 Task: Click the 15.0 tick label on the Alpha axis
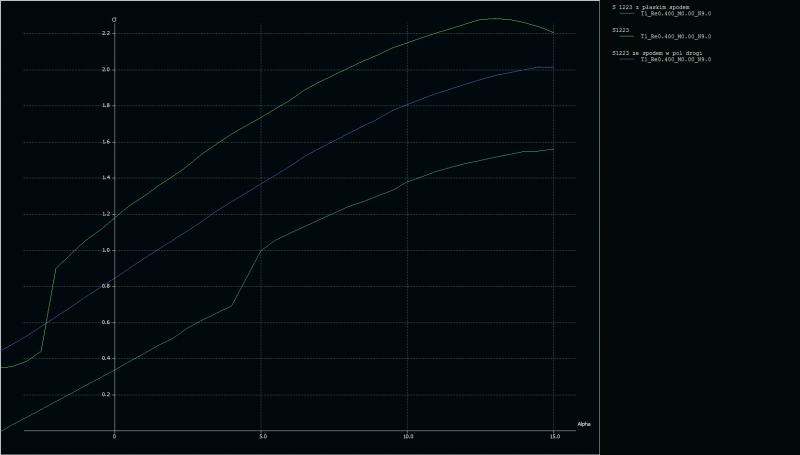click(x=554, y=437)
